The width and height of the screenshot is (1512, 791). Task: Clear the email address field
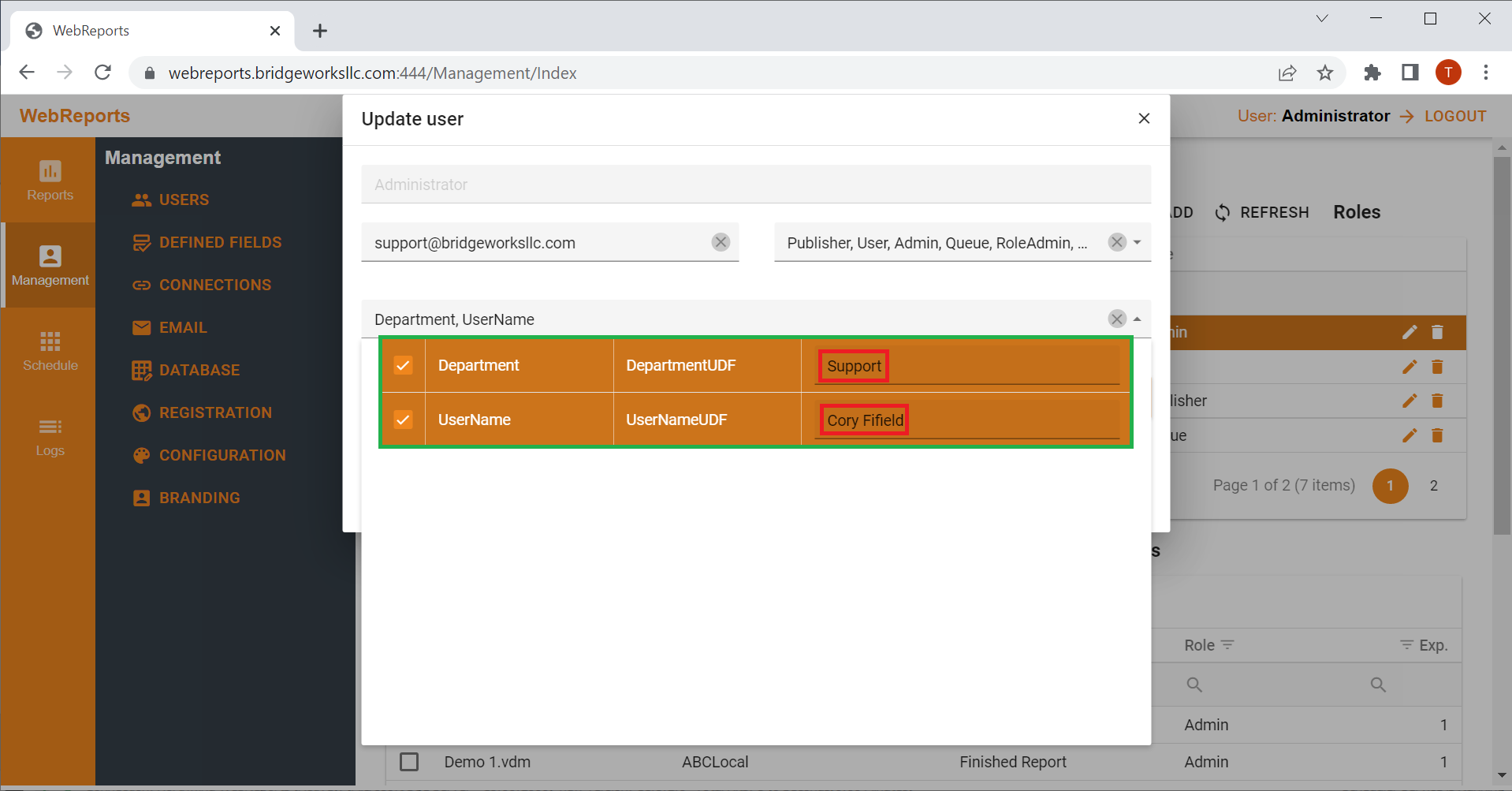tap(721, 242)
